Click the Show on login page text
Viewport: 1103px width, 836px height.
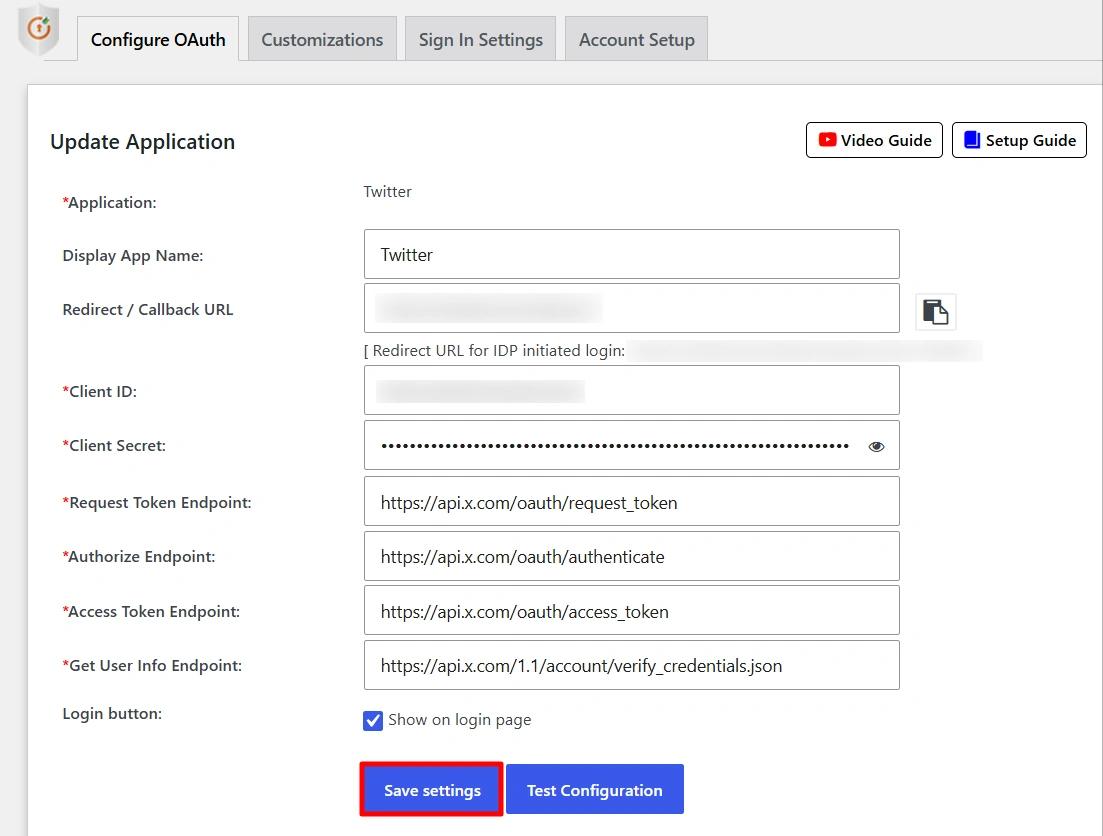(x=459, y=720)
